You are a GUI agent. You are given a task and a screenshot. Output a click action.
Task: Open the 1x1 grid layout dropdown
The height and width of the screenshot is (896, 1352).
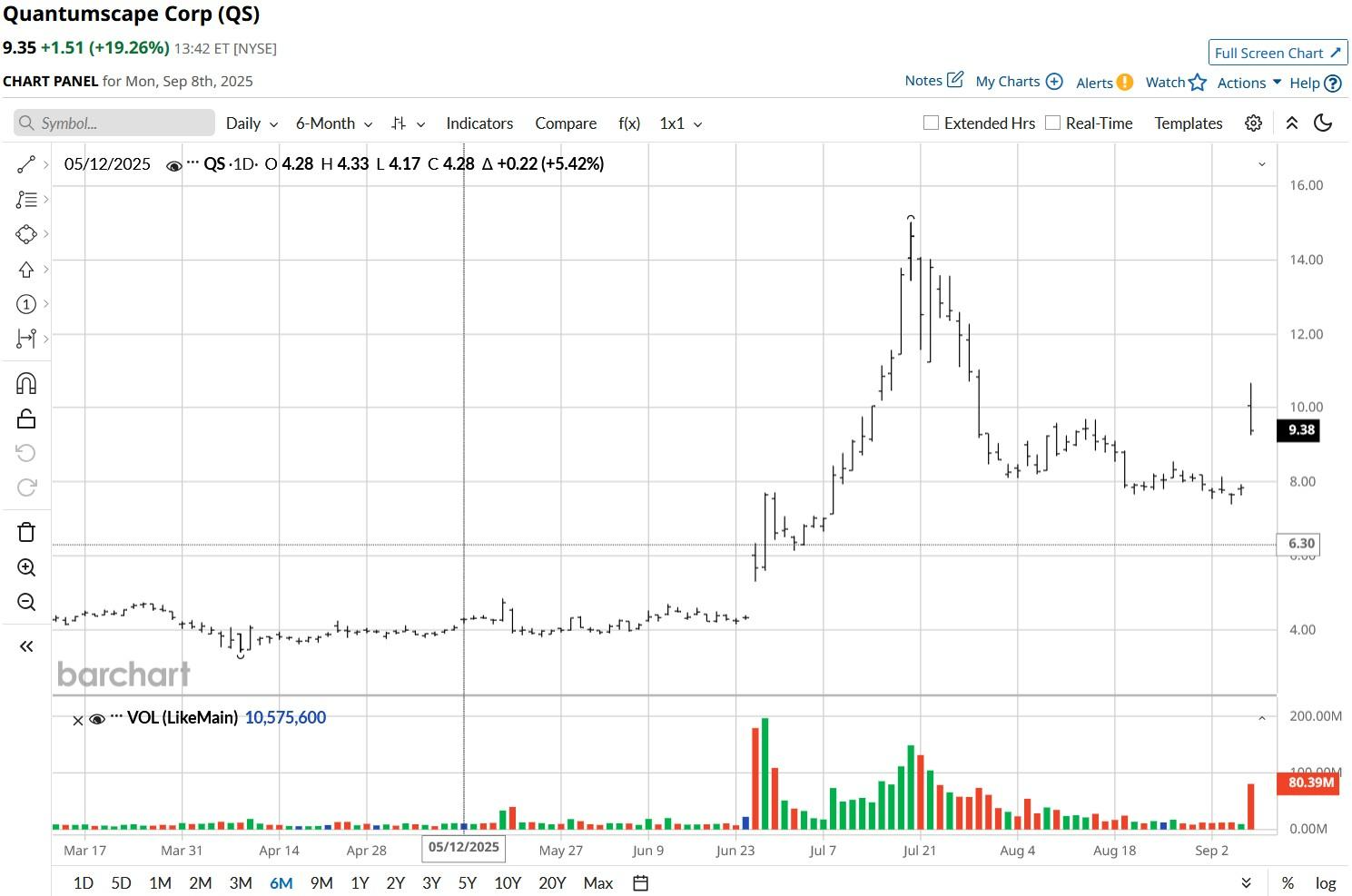680,123
